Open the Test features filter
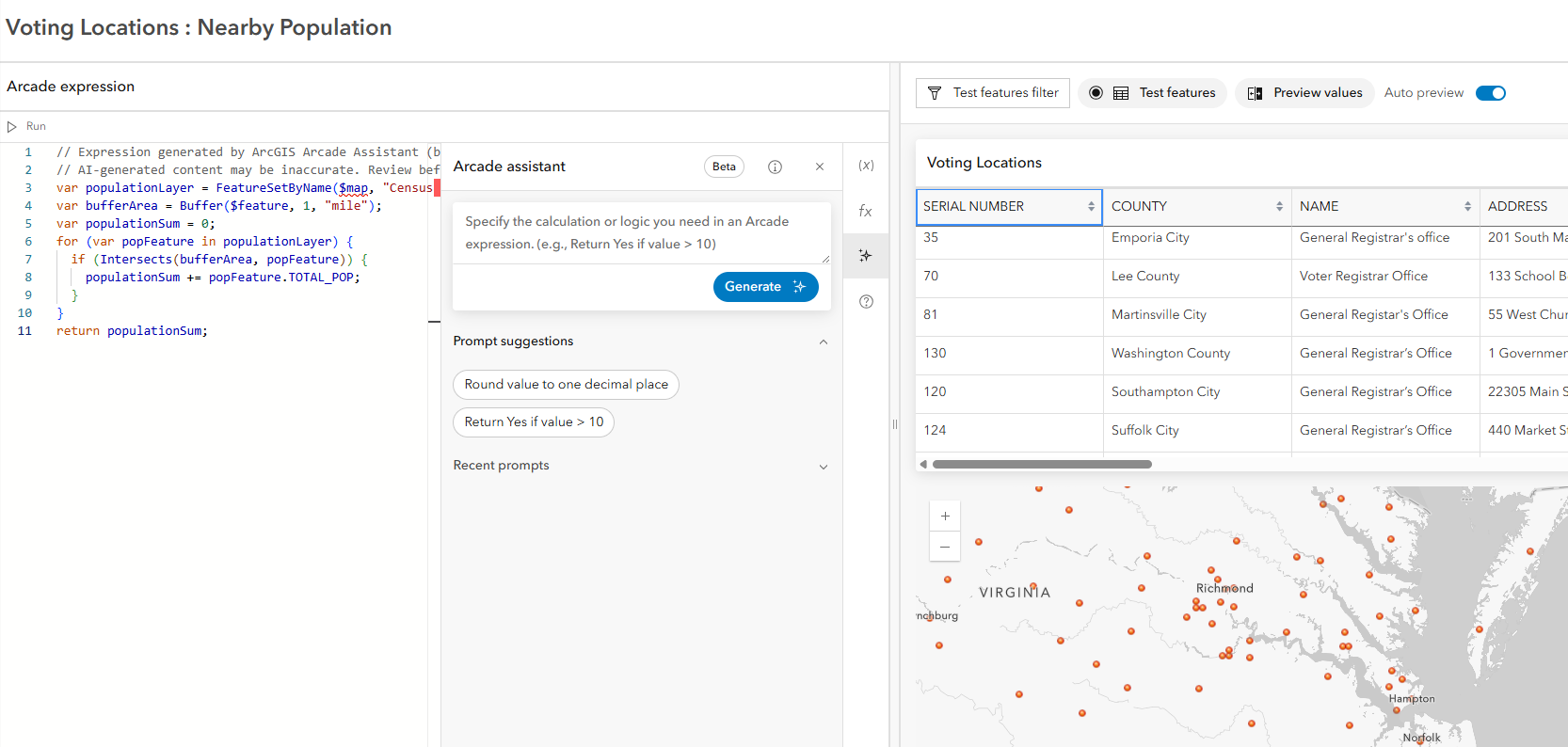Image resolution: width=1568 pixels, height=747 pixels. click(993, 93)
